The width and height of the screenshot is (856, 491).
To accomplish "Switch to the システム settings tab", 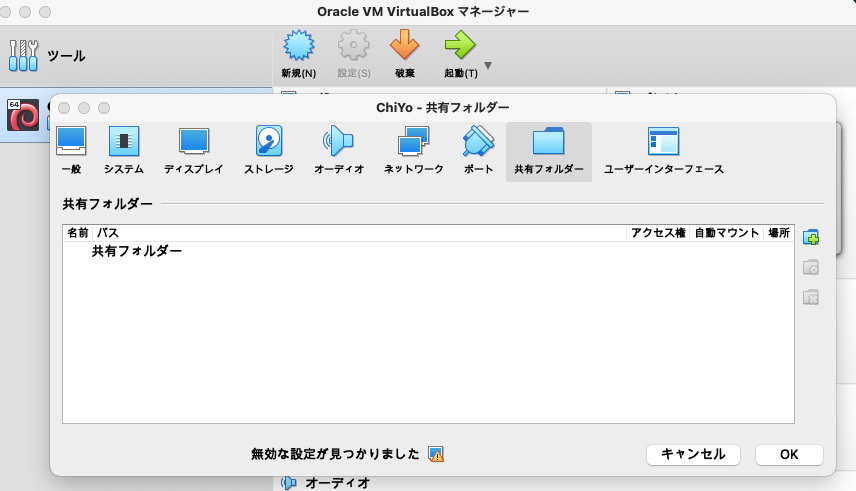I will click(x=124, y=151).
